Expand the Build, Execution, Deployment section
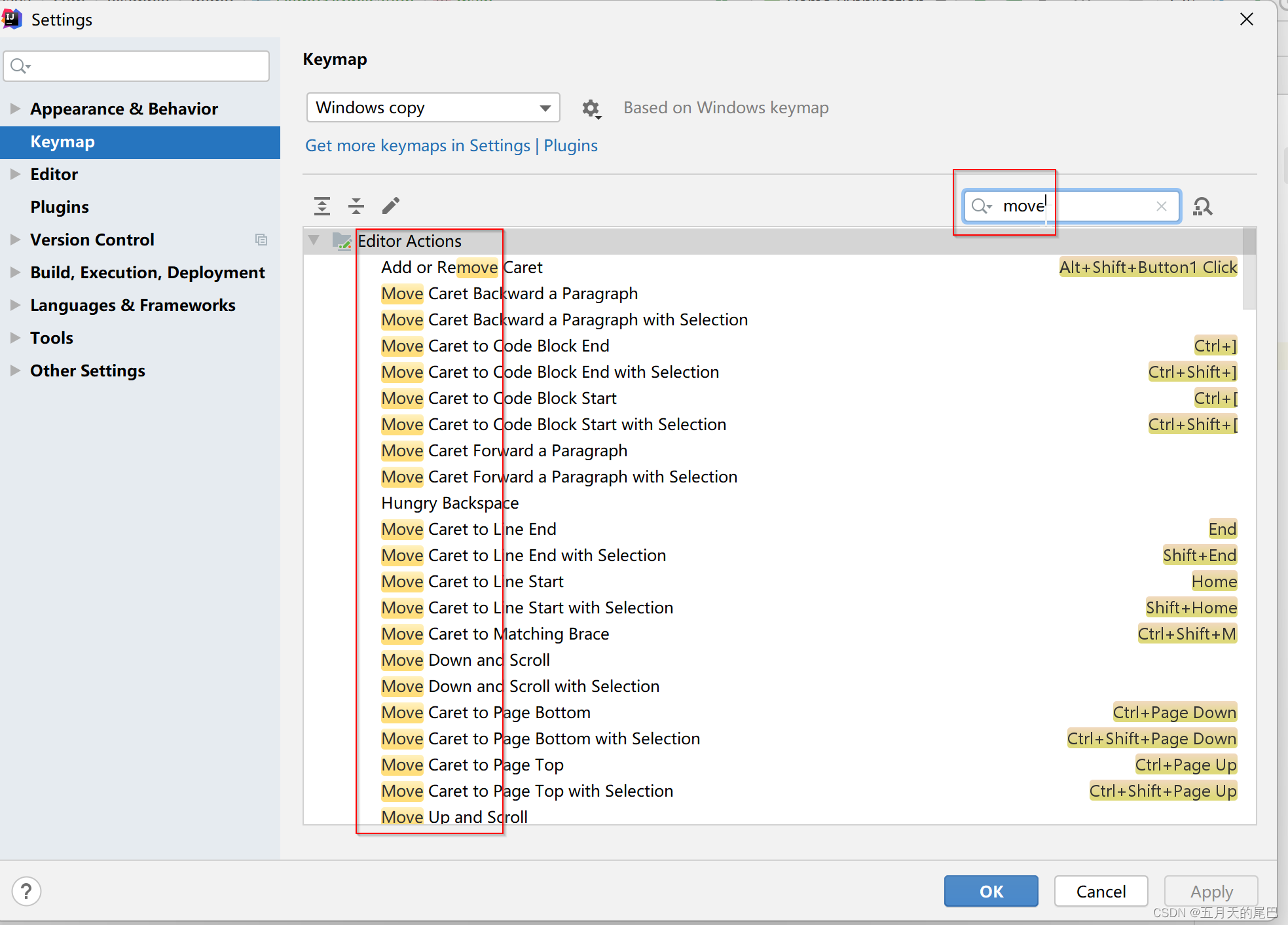1288x925 pixels. point(14,271)
